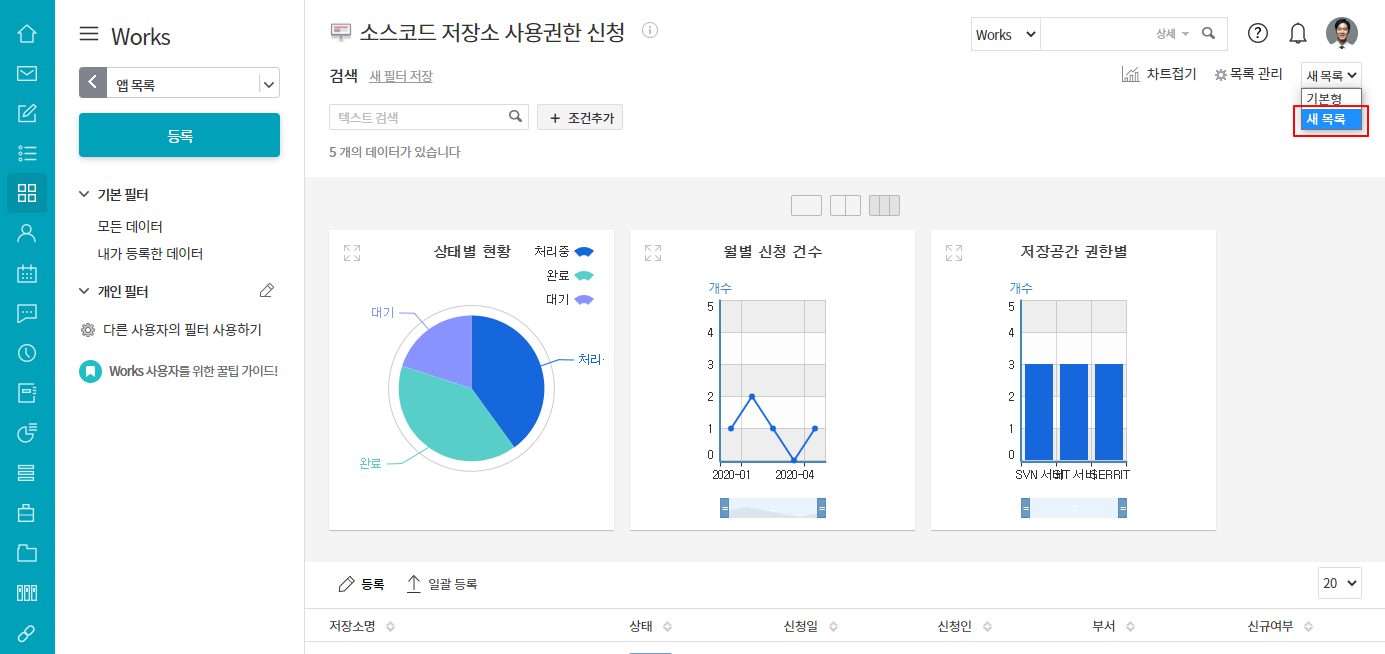Click pencil icon beside 개인 필터
This screenshot has height=654, width=1385.
[266, 291]
